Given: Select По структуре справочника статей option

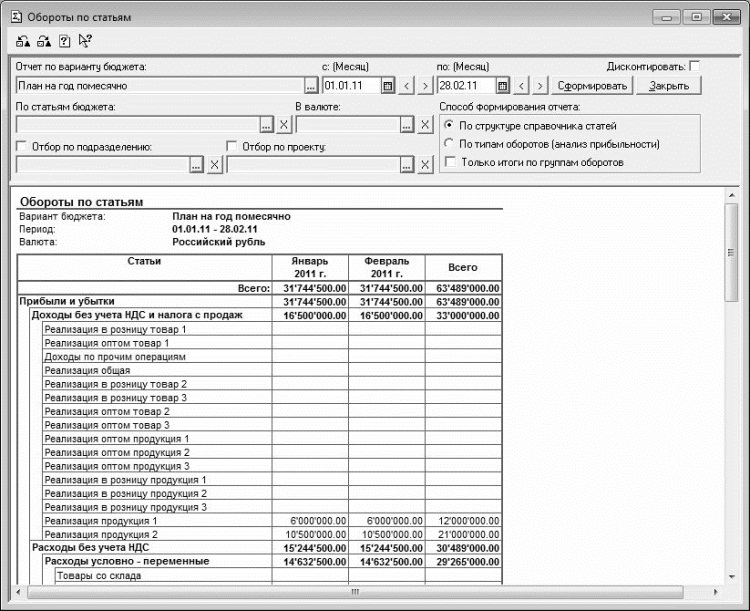Looking at the screenshot, I should 449,125.
